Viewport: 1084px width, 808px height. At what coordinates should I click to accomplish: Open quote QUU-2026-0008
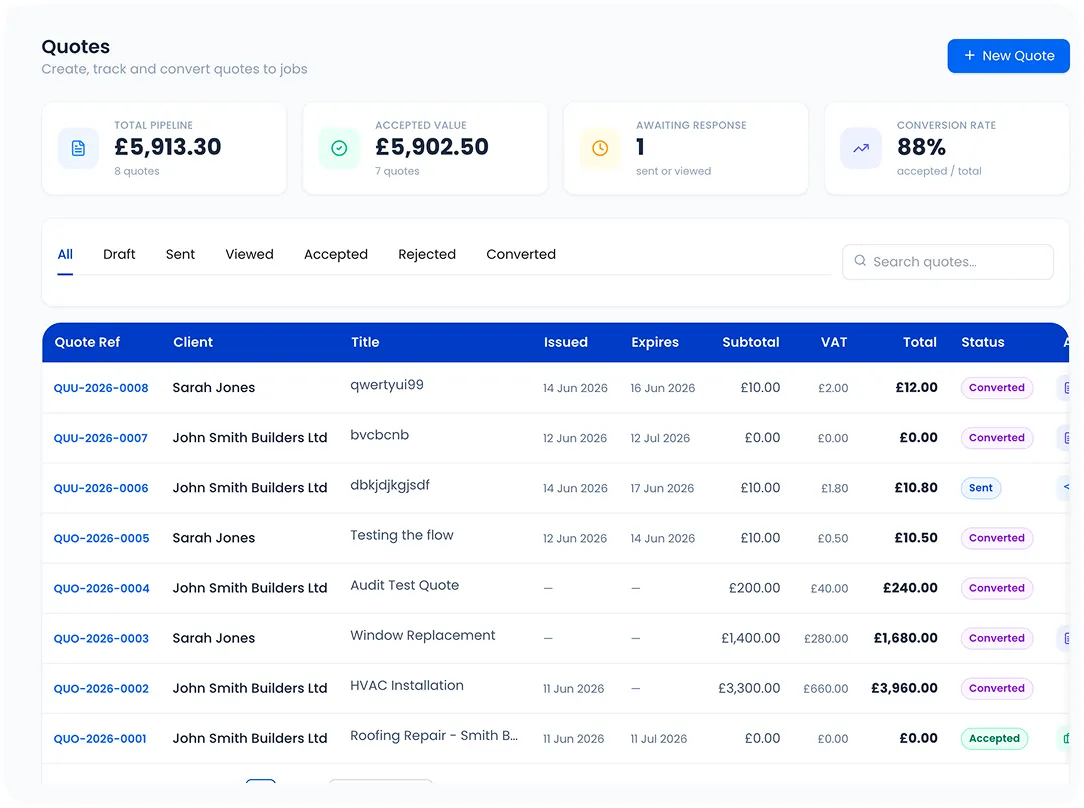101,388
